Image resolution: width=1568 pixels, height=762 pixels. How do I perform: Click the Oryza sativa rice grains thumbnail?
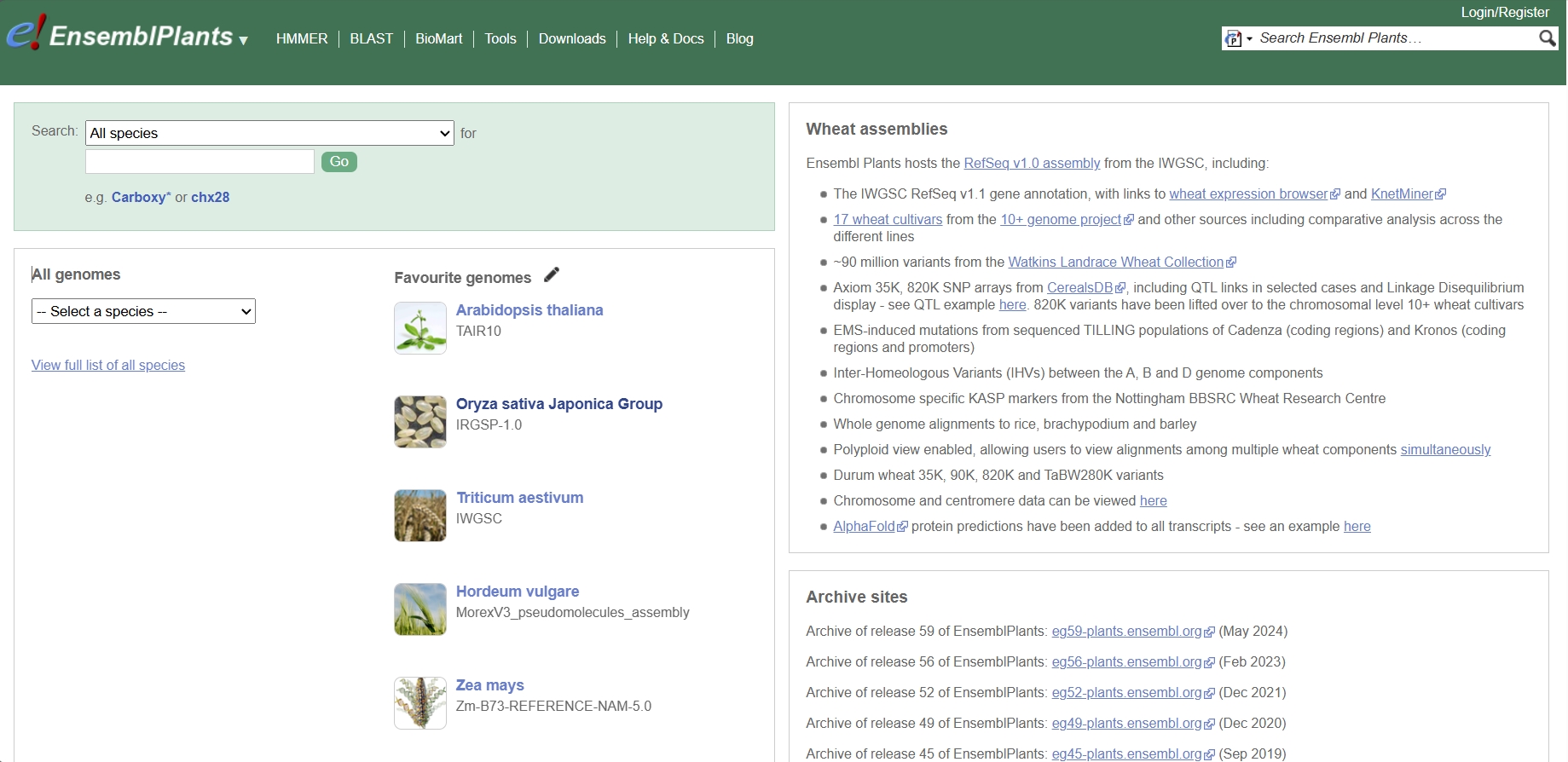(x=420, y=422)
